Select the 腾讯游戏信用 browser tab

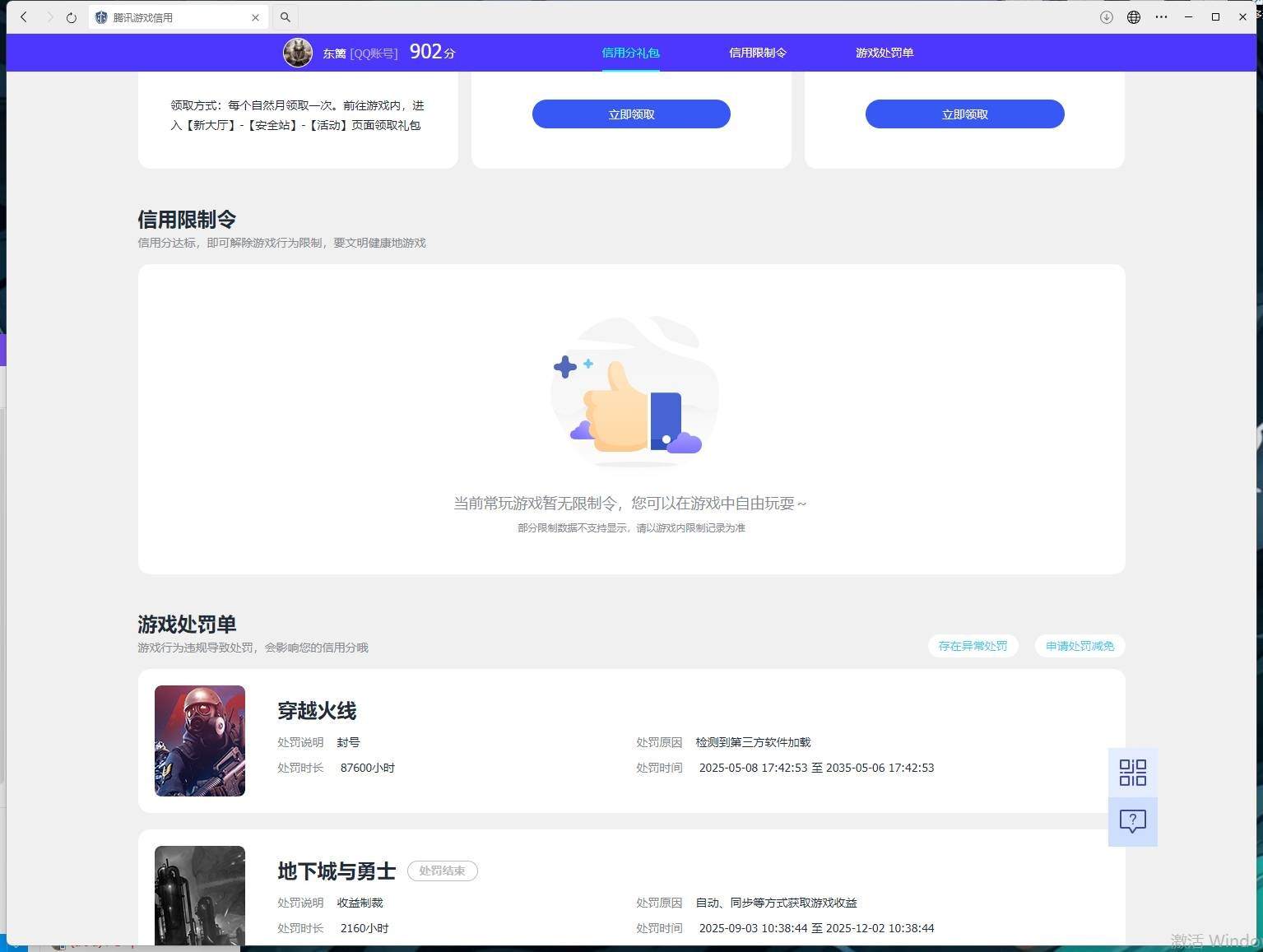click(x=178, y=17)
